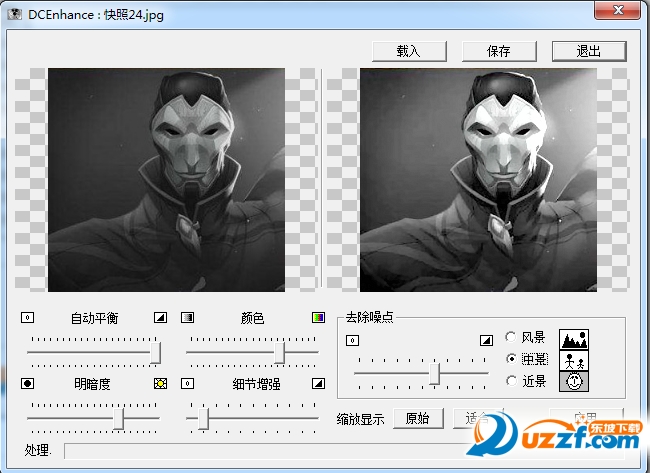Screen dimensions: 650x473
Task: Click the max icon right of 细节增强
Action: coord(319,383)
